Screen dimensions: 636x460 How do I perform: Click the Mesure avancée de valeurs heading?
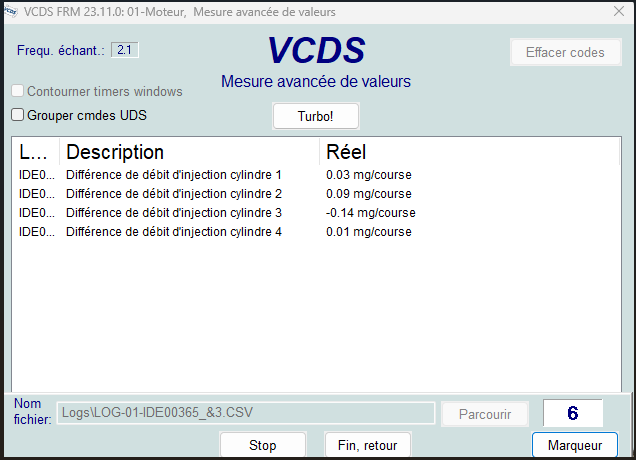316,82
